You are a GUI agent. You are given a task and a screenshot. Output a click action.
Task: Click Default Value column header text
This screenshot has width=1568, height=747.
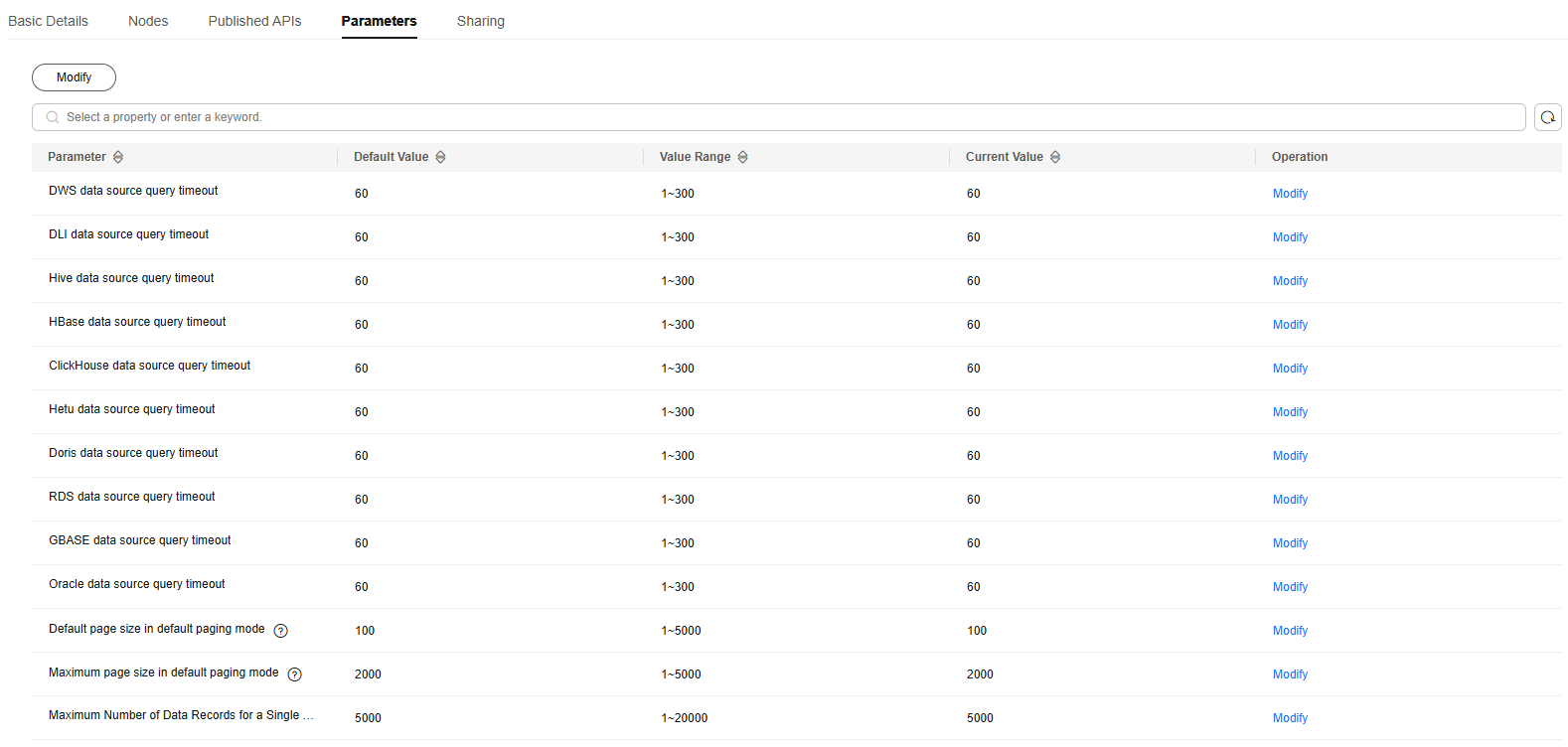pyautogui.click(x=392, y=157)
